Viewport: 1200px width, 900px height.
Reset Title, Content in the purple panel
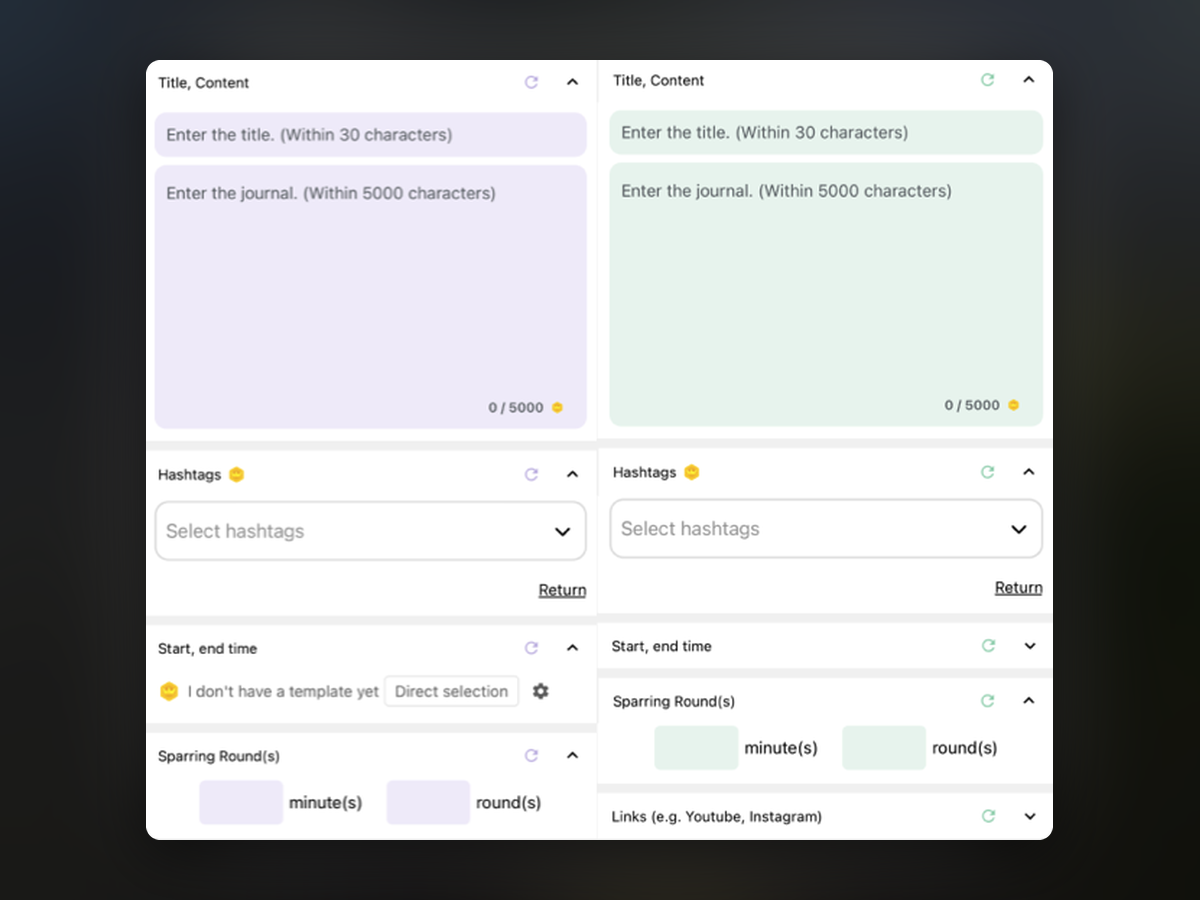coord(531,82)
